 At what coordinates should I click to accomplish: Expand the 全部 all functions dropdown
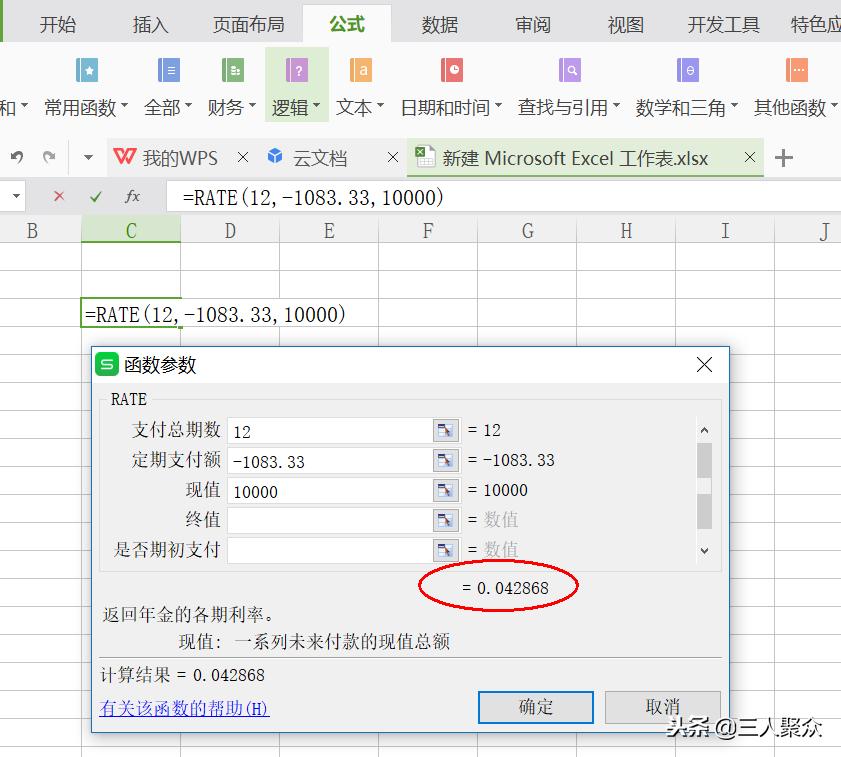[168, 107]
